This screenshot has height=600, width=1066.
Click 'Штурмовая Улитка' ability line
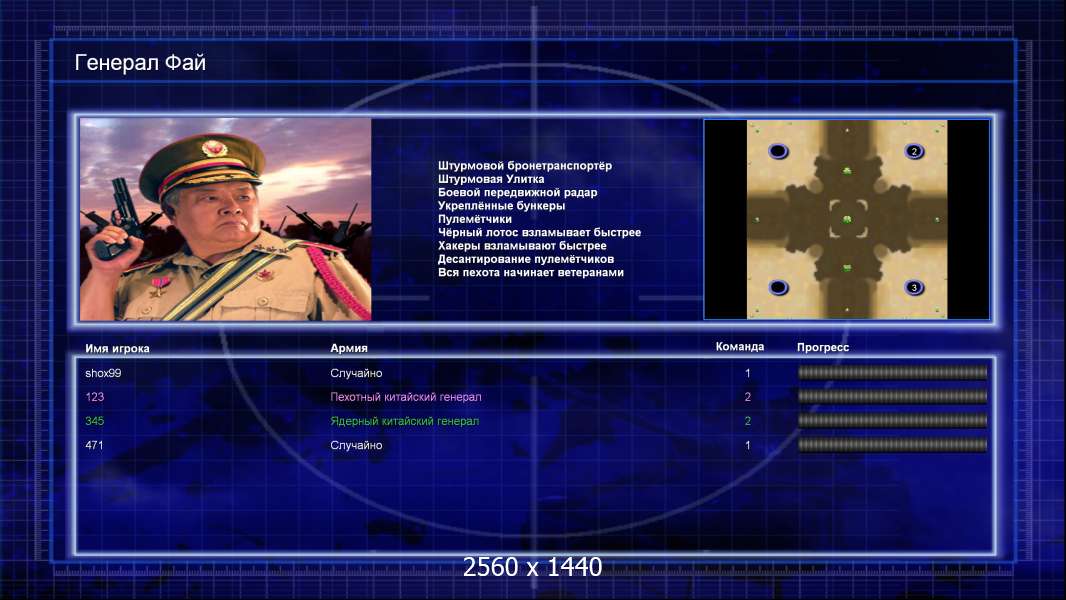coord(491,179)
